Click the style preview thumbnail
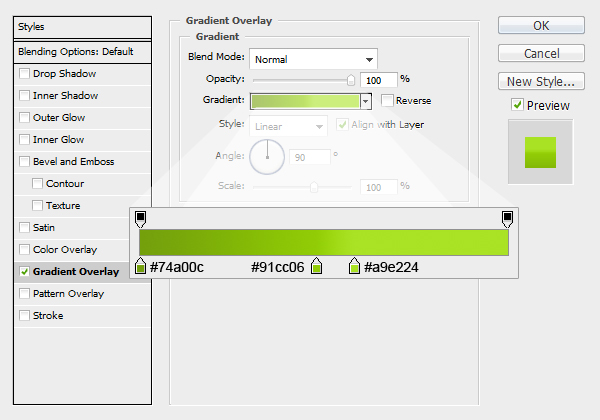 coord(540,152)
